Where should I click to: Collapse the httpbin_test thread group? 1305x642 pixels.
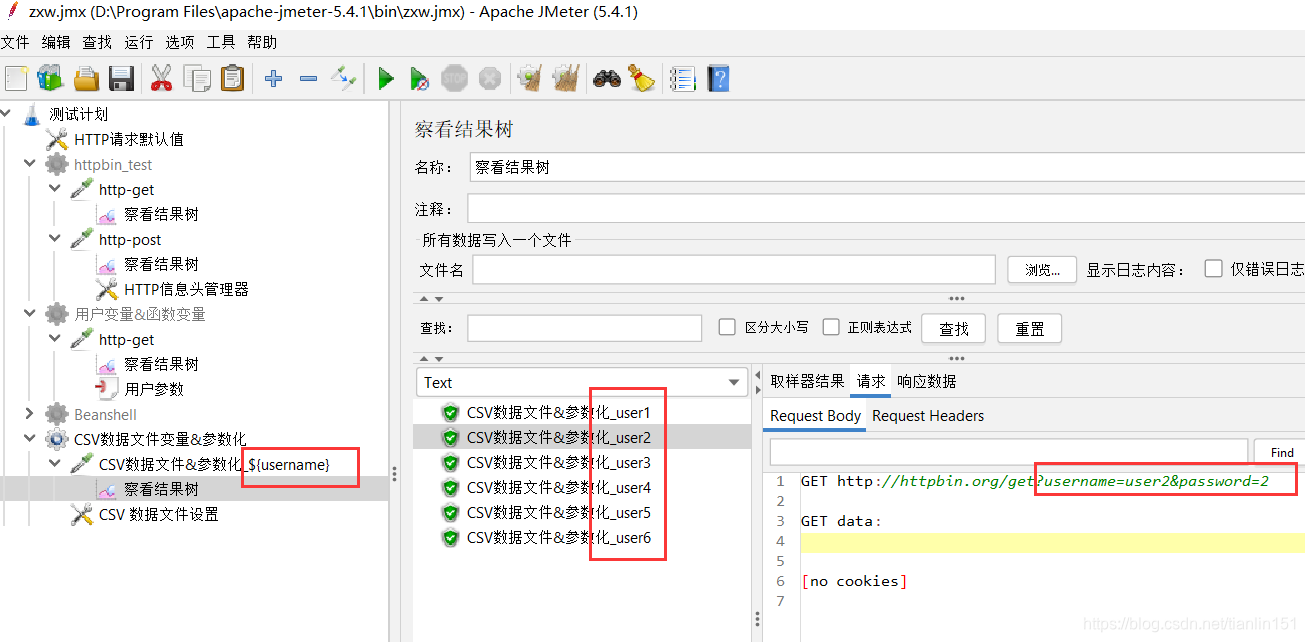click(x=29, y=164)
